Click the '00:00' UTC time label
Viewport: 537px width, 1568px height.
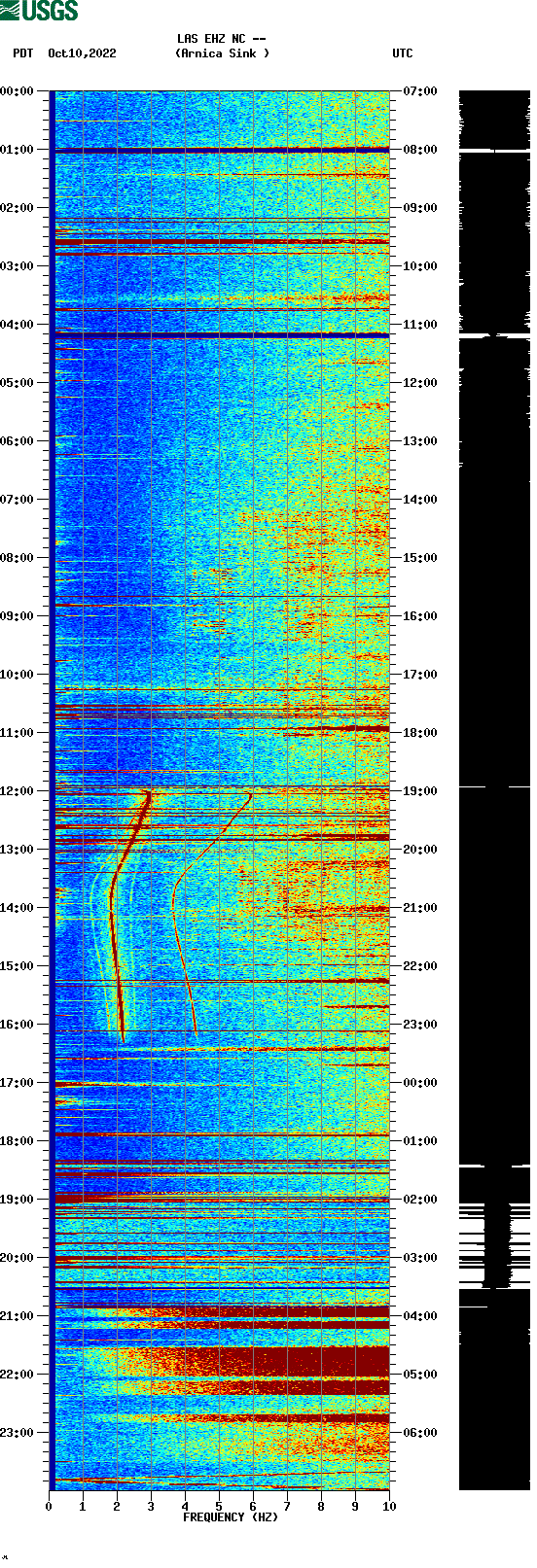pos(420,1083)
